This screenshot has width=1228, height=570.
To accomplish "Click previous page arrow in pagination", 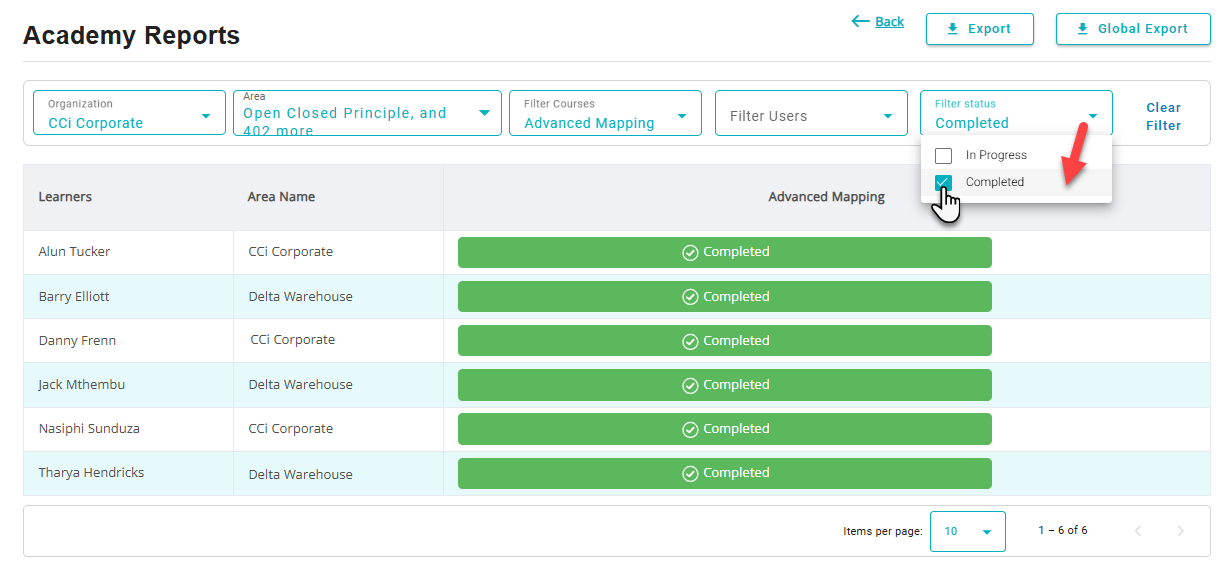I will coord(1137,531).
